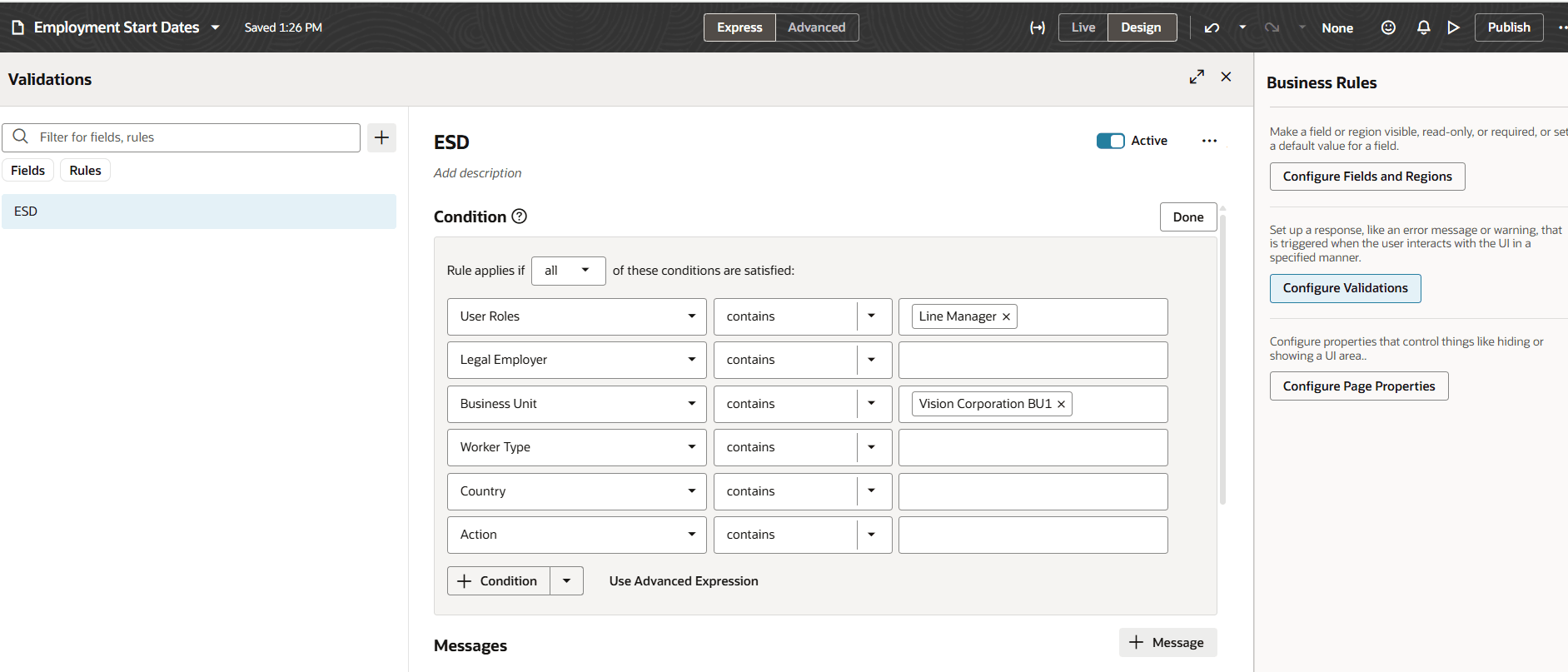Screen dimensions: 1568x672
Task: Switch to Advanced mode
Action: [816, 27]
